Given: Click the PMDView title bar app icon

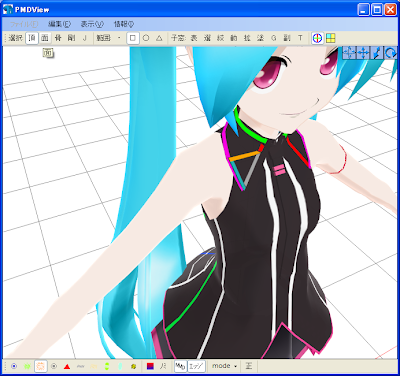Looking at the screenshot, I should (x=8, y=10).
